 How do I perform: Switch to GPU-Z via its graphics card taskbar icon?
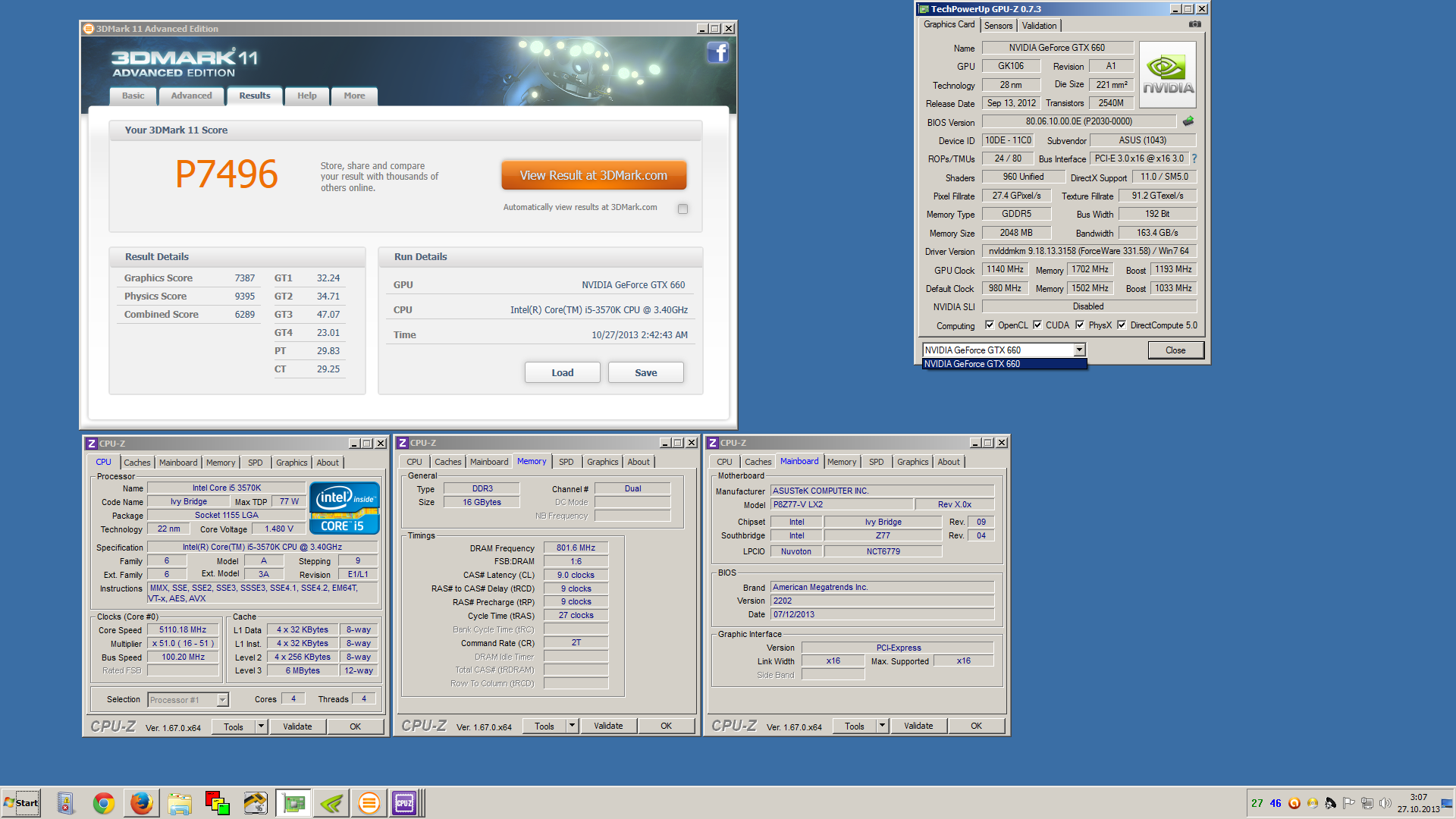[293, 803]
